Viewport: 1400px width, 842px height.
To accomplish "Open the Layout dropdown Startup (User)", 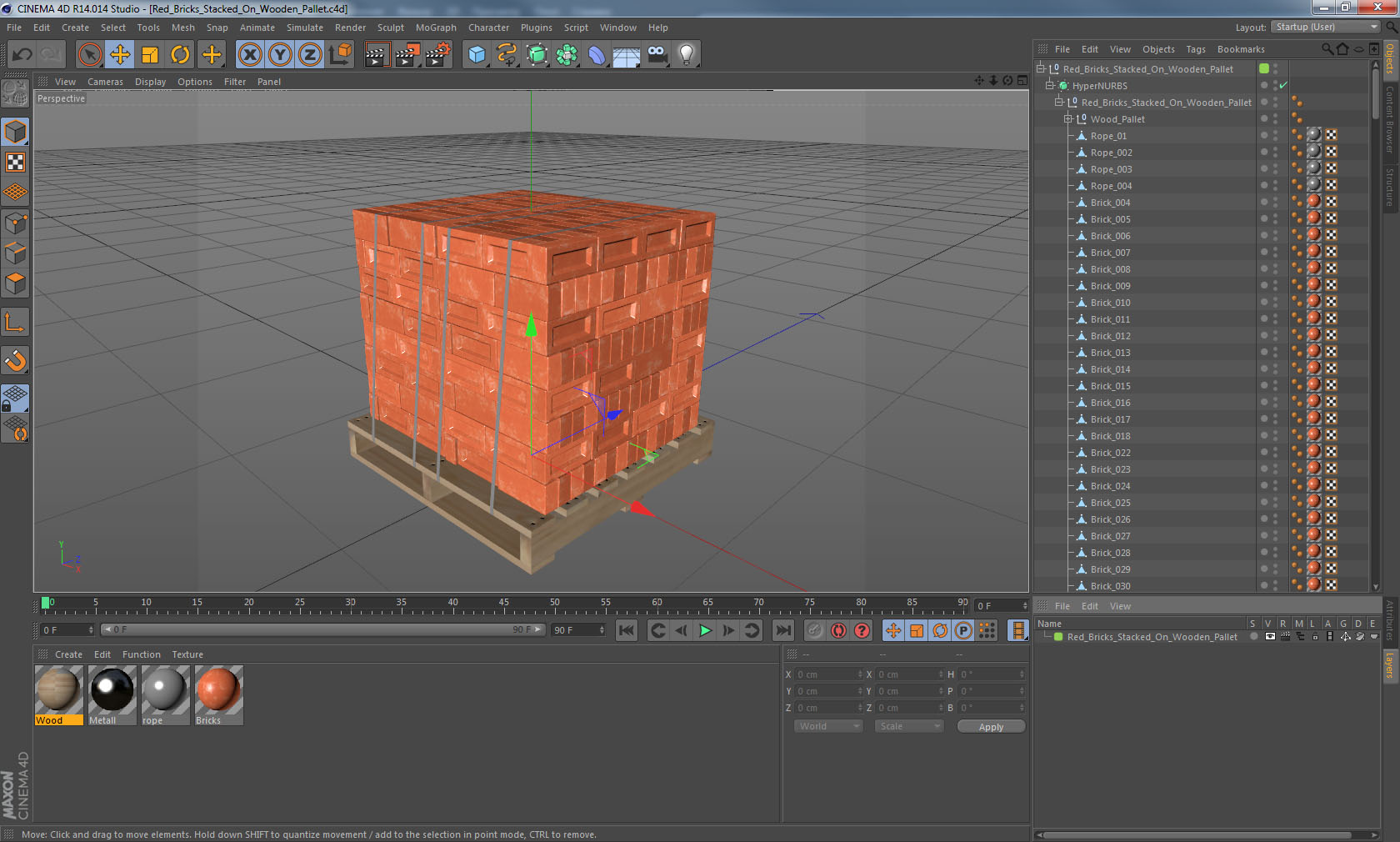I will tap(1327, 27).
